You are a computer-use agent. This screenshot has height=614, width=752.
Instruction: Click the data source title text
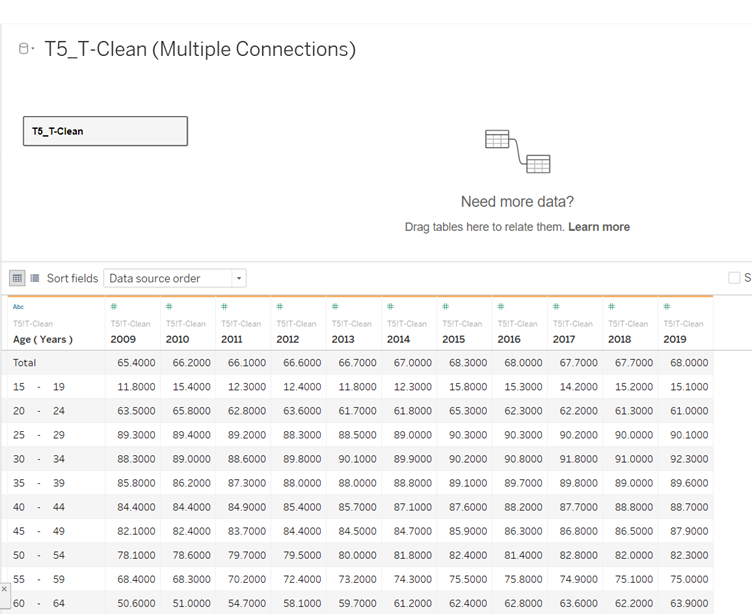point(200,49)
